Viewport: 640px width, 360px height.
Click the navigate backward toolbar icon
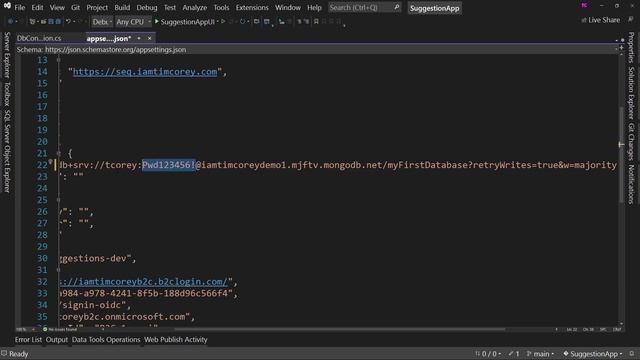pyautogui.click(x=11, y=21)
